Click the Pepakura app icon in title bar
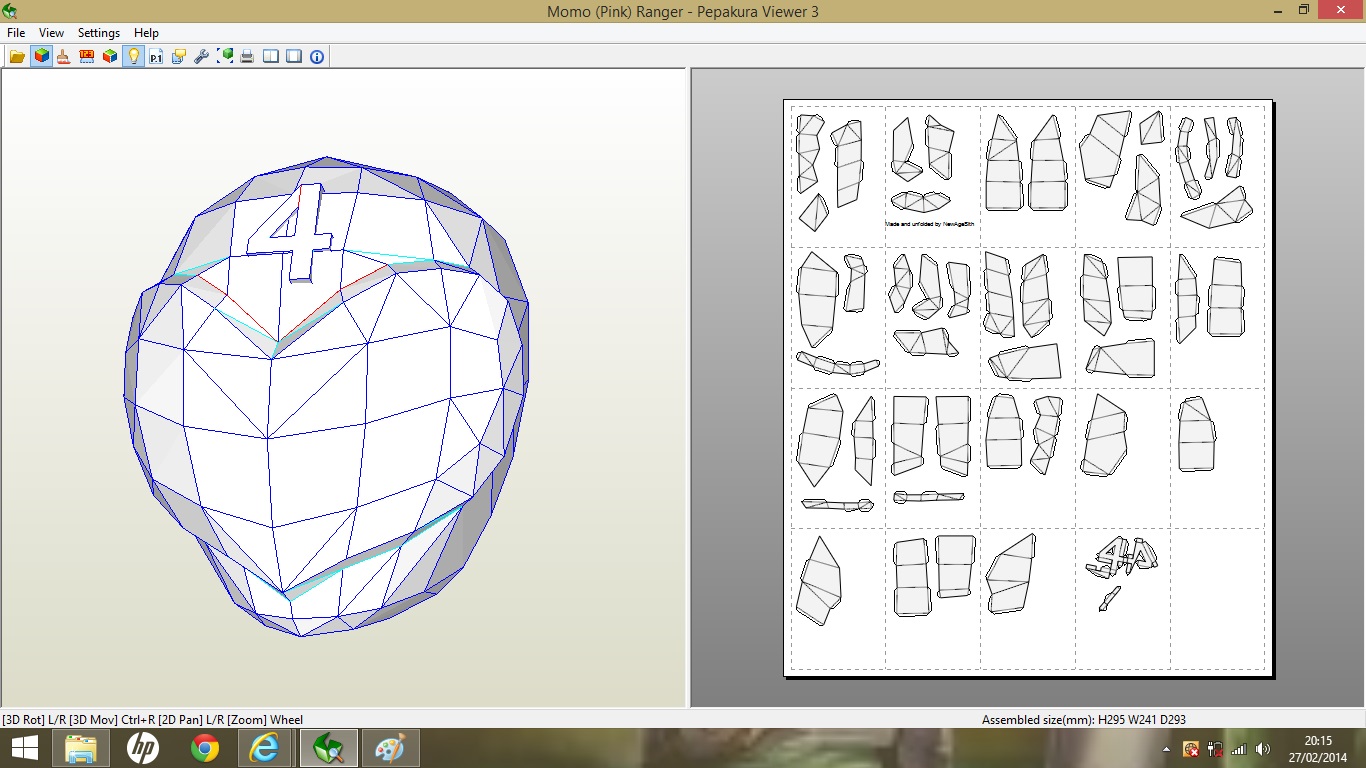 pos(10,10)
